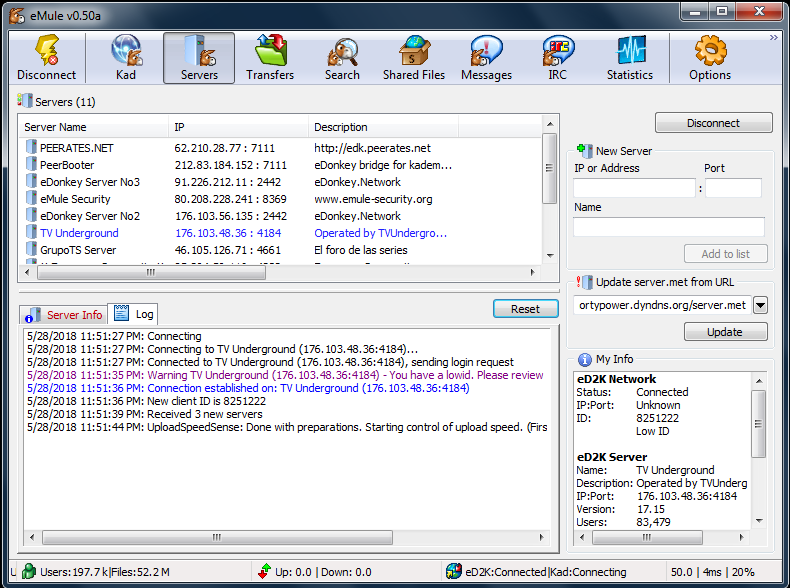
Task: Click the Add to list button
Action: point(726,254)
